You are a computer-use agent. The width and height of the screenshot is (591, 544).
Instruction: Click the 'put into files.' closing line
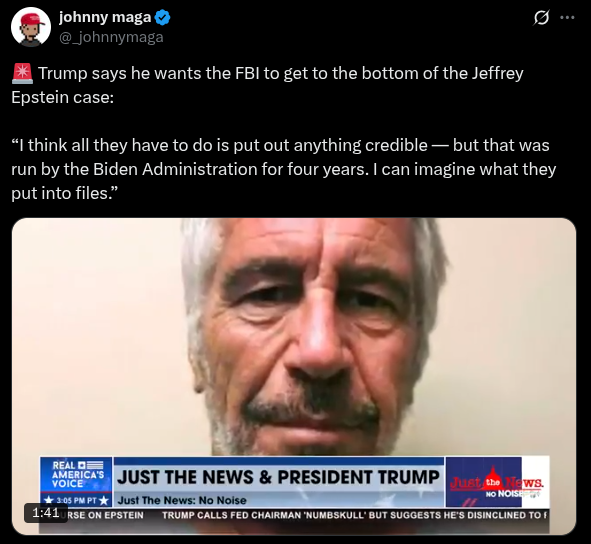click(x=64, y=193)
